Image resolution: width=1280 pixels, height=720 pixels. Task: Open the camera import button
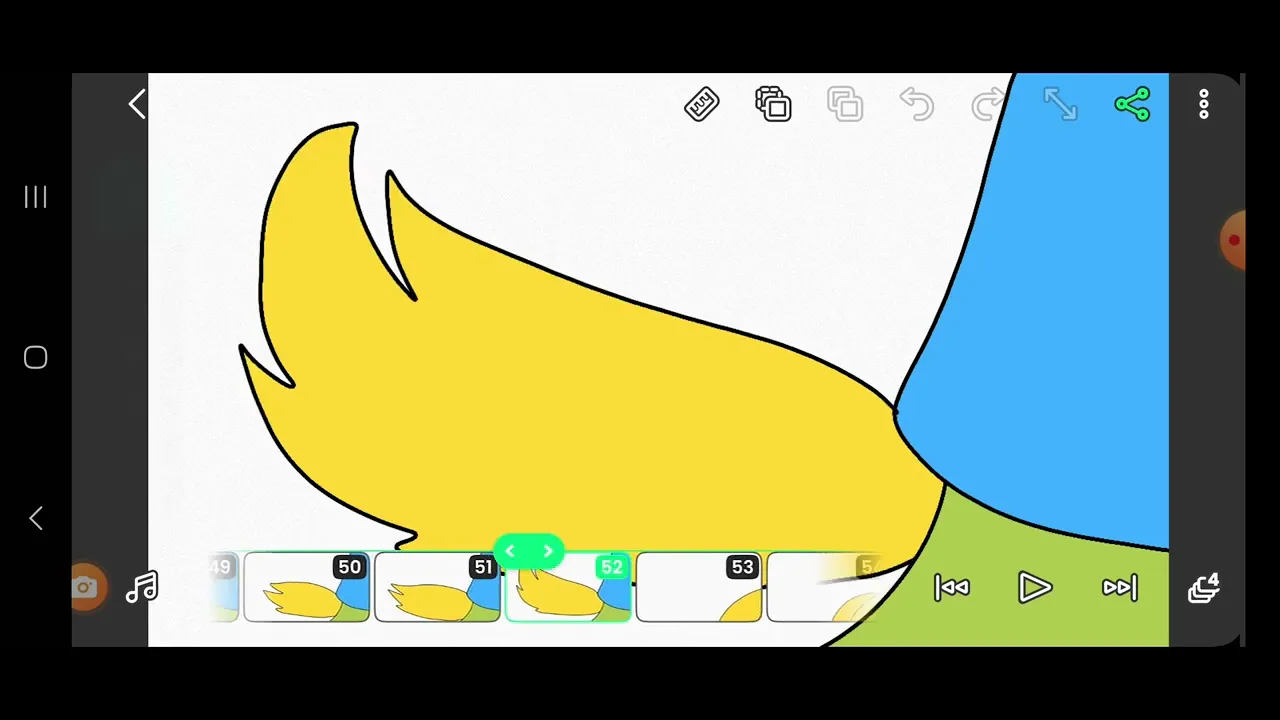coord(86,588)
